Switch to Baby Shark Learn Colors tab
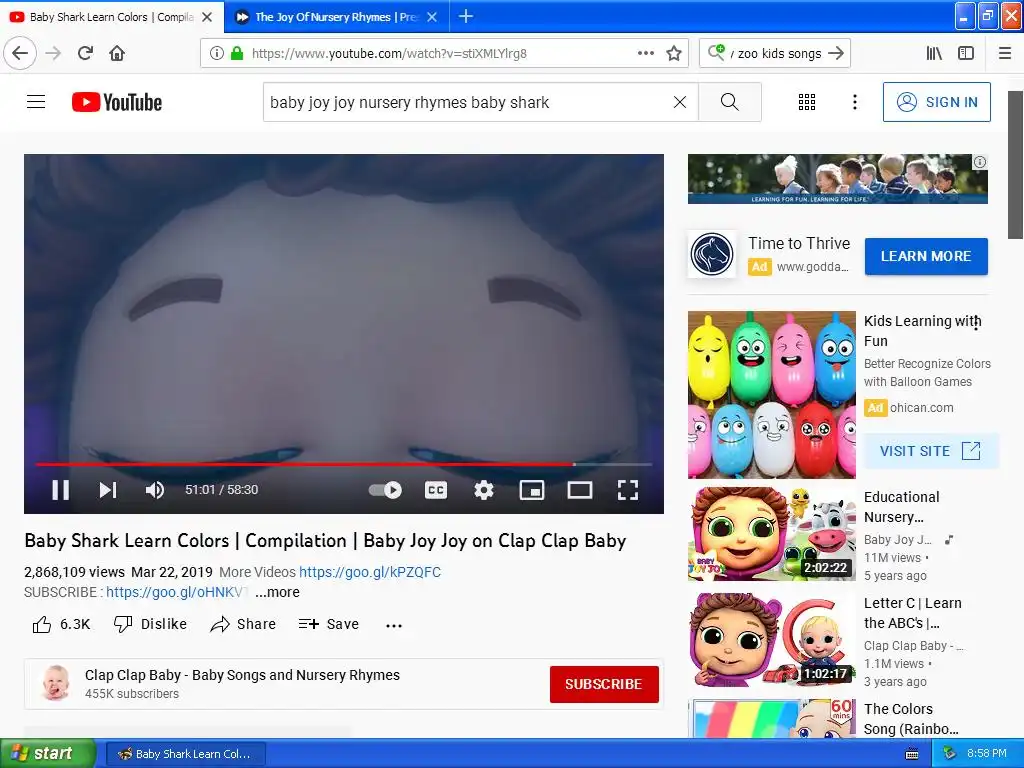The width and height of the screenshot is (1024, 768). point(111,17)
